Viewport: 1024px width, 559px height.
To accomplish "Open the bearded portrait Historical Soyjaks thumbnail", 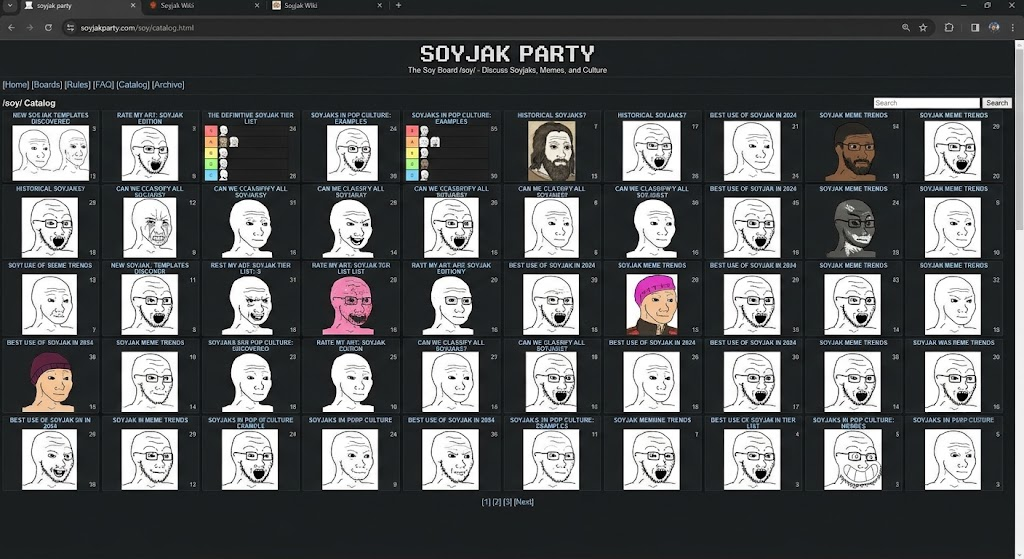I will click(551, 151).
